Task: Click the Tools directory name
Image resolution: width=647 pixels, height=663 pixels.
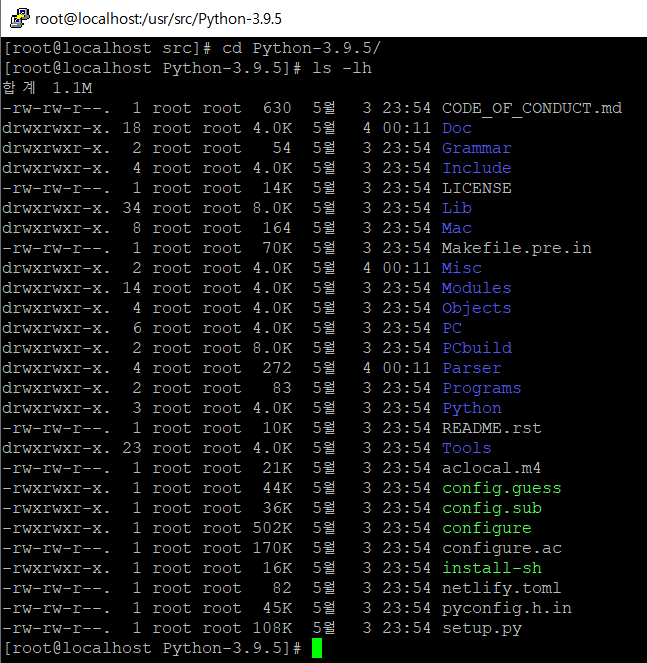Action: [466, 448]
